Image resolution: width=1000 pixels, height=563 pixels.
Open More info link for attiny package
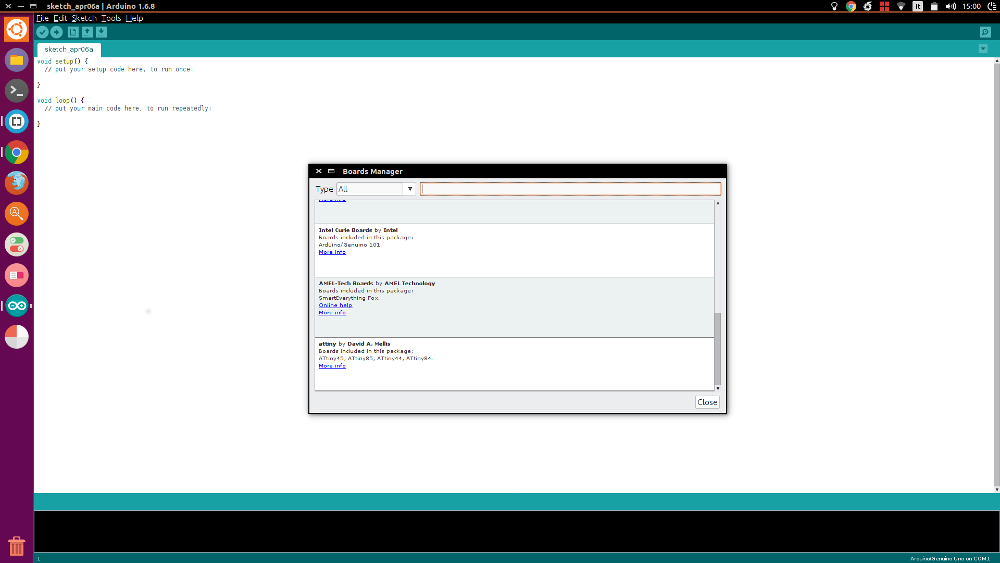(x=332, y=366)
